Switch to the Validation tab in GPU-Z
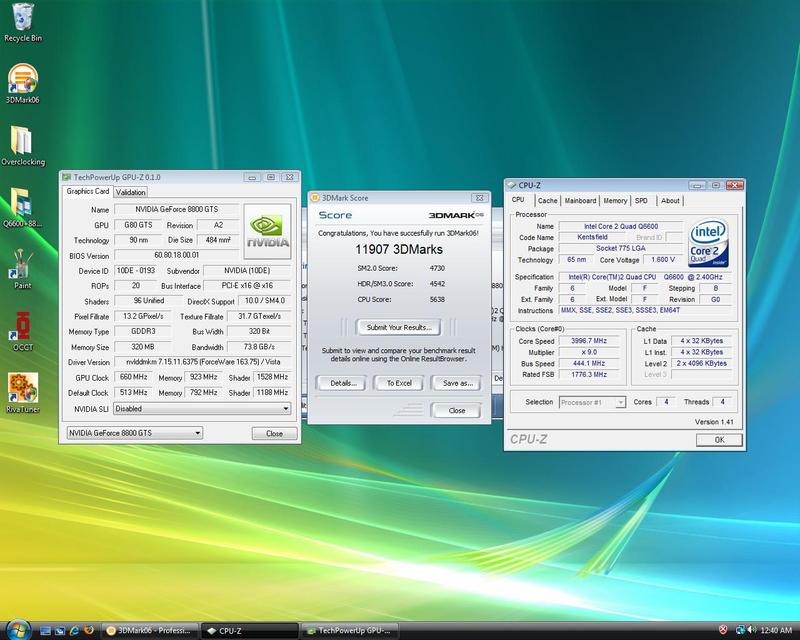800x640 pixels. click(x=130, y=192)
